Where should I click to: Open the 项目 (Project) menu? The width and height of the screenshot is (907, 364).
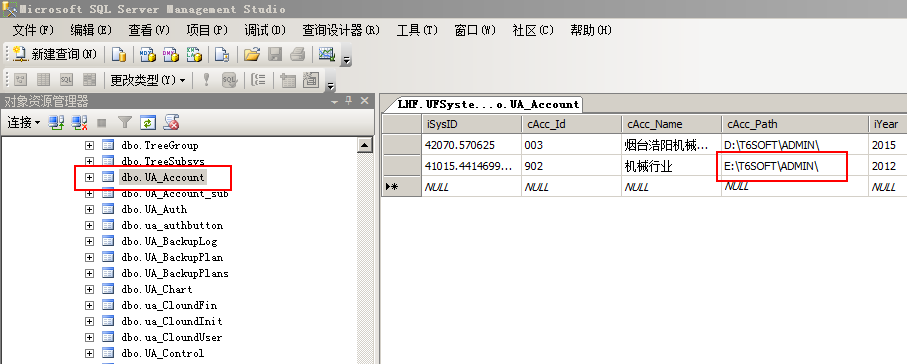click(207, 30)
